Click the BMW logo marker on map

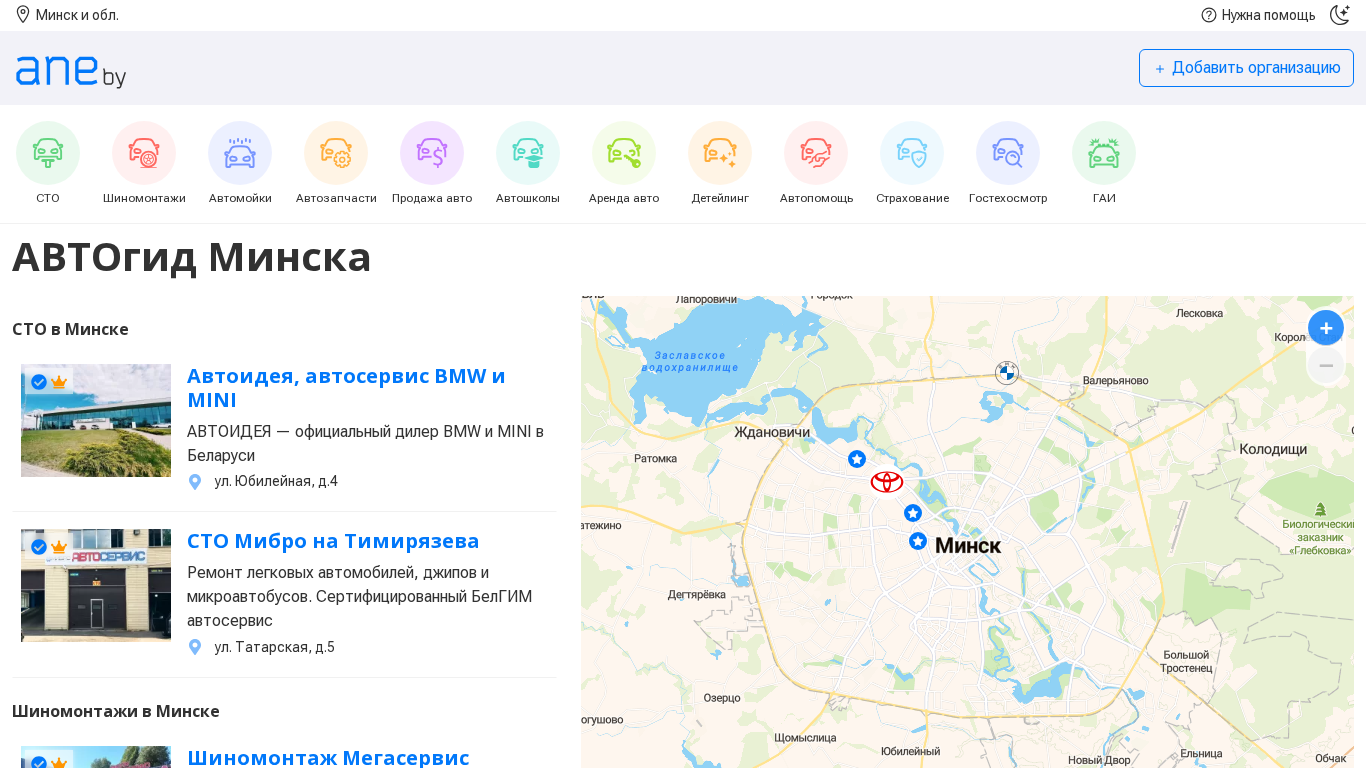coord(1006,373)
